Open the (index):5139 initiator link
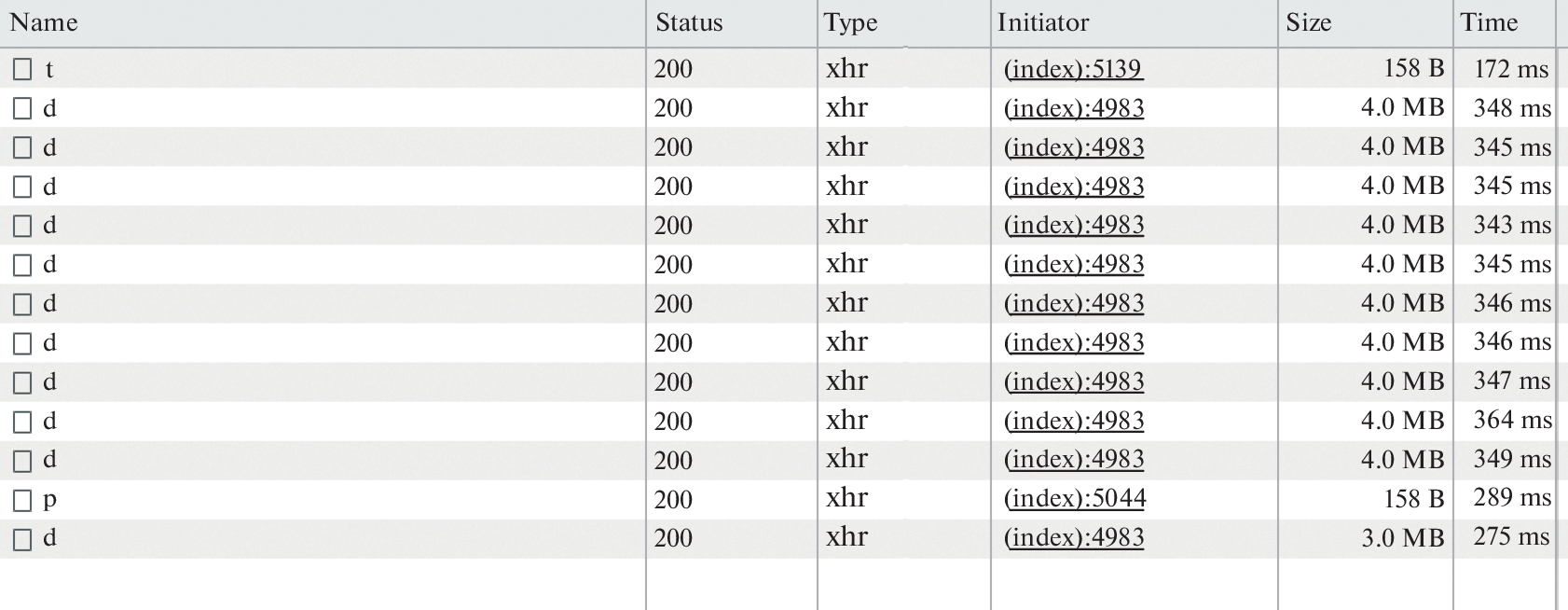 click(1073, 70)
